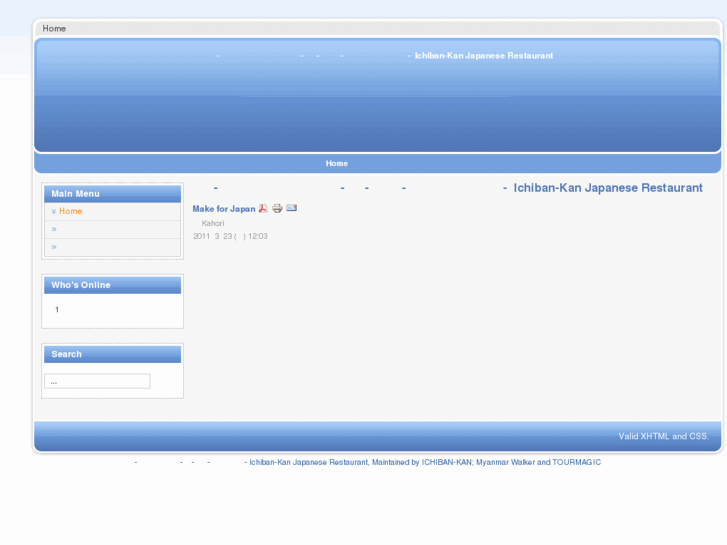
Task: Click the online visitor count 1
Action: pyautogui.click(x=57, y=309)
